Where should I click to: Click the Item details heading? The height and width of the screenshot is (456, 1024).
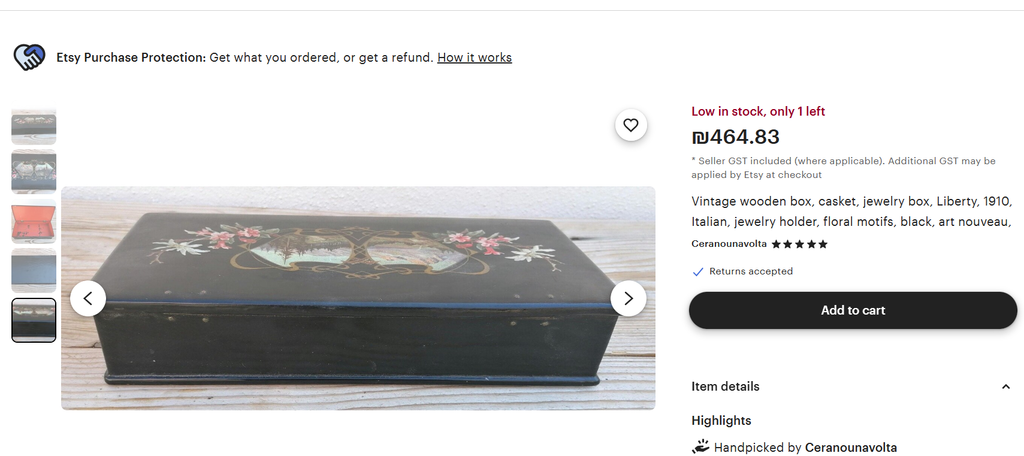725,387
